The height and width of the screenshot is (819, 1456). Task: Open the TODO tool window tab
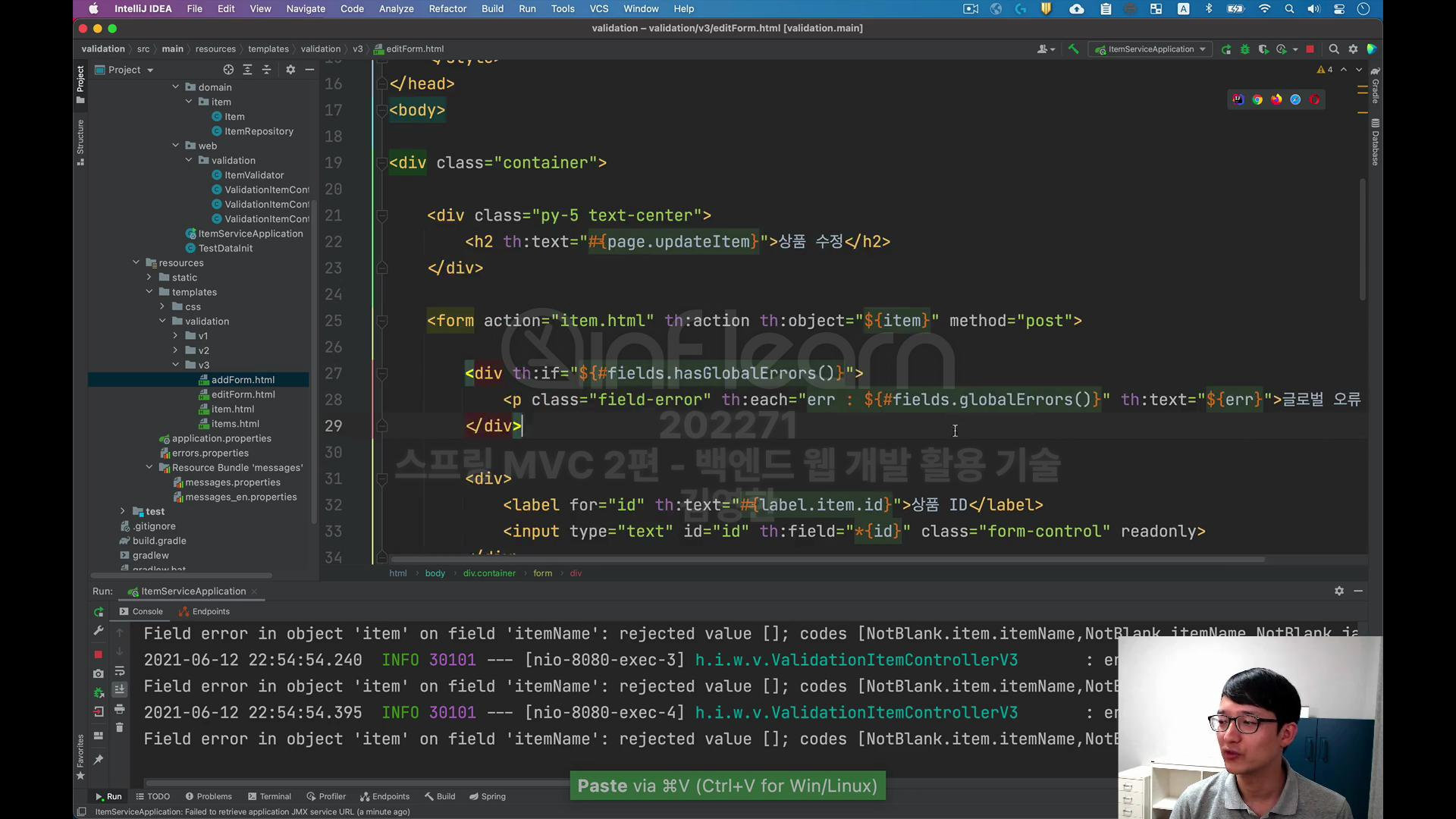tap(152, 796)
